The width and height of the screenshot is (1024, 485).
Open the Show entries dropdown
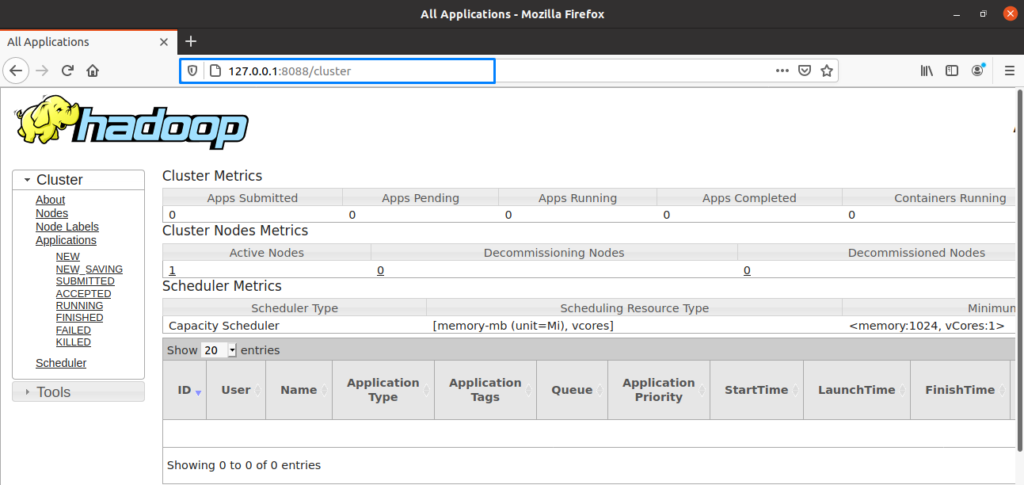(218, 351)
